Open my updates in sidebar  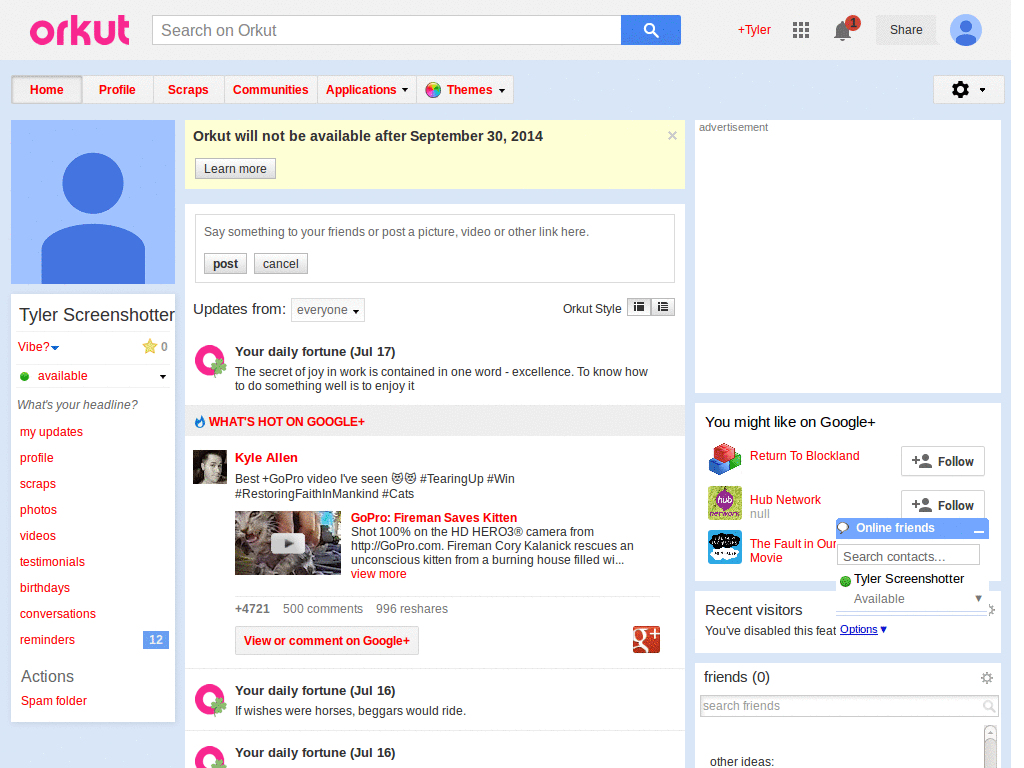(x=52, y=432)
